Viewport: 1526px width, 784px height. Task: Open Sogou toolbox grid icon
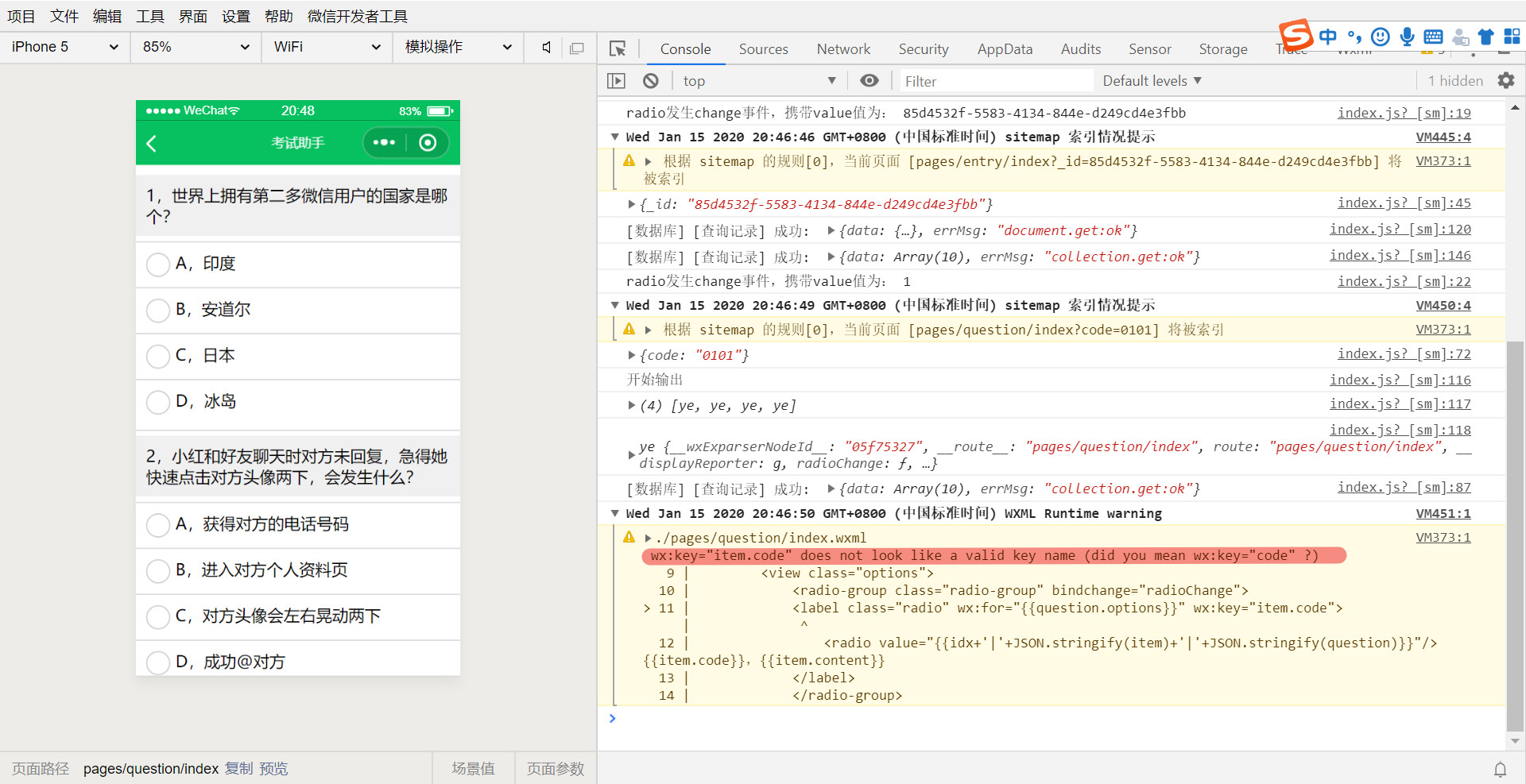[1512, 37]
